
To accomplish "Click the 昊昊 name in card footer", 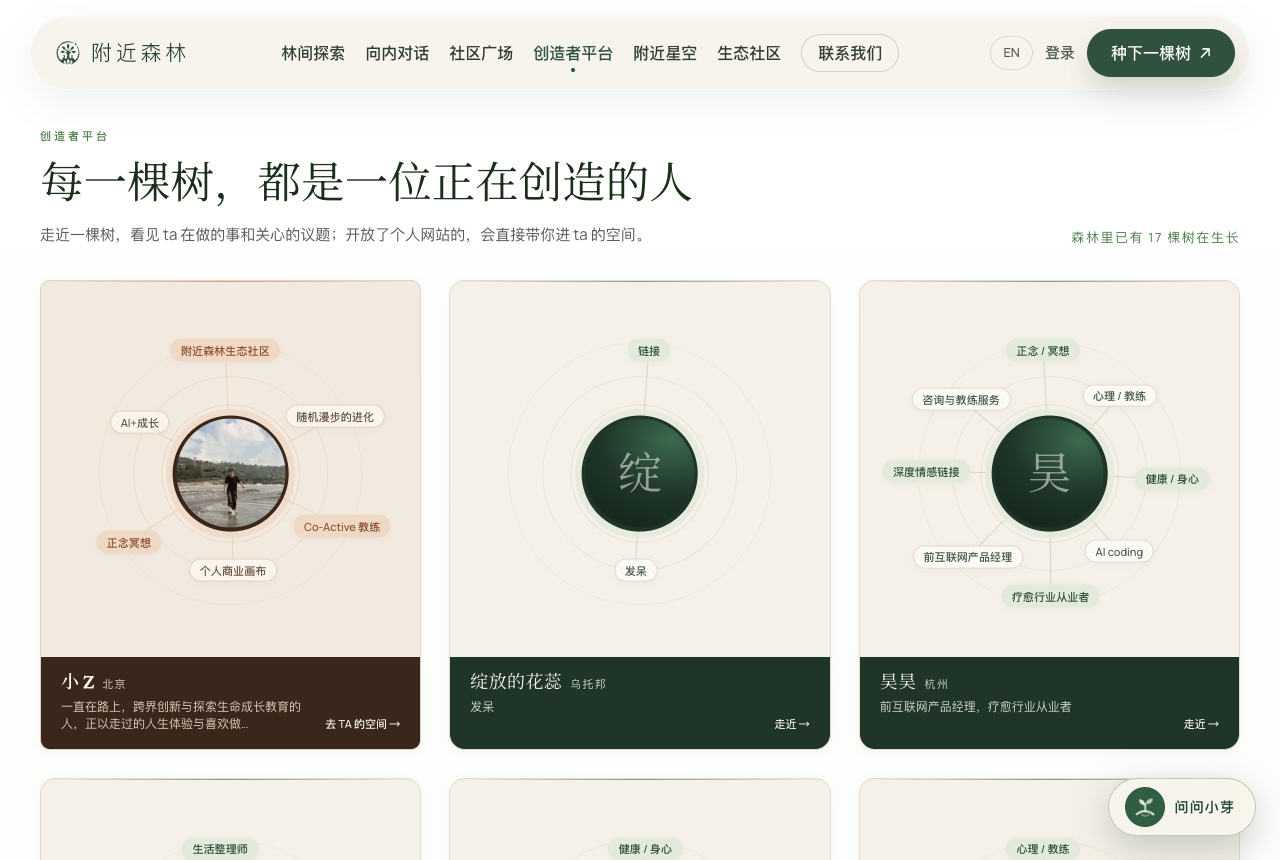I will (898, 682).
